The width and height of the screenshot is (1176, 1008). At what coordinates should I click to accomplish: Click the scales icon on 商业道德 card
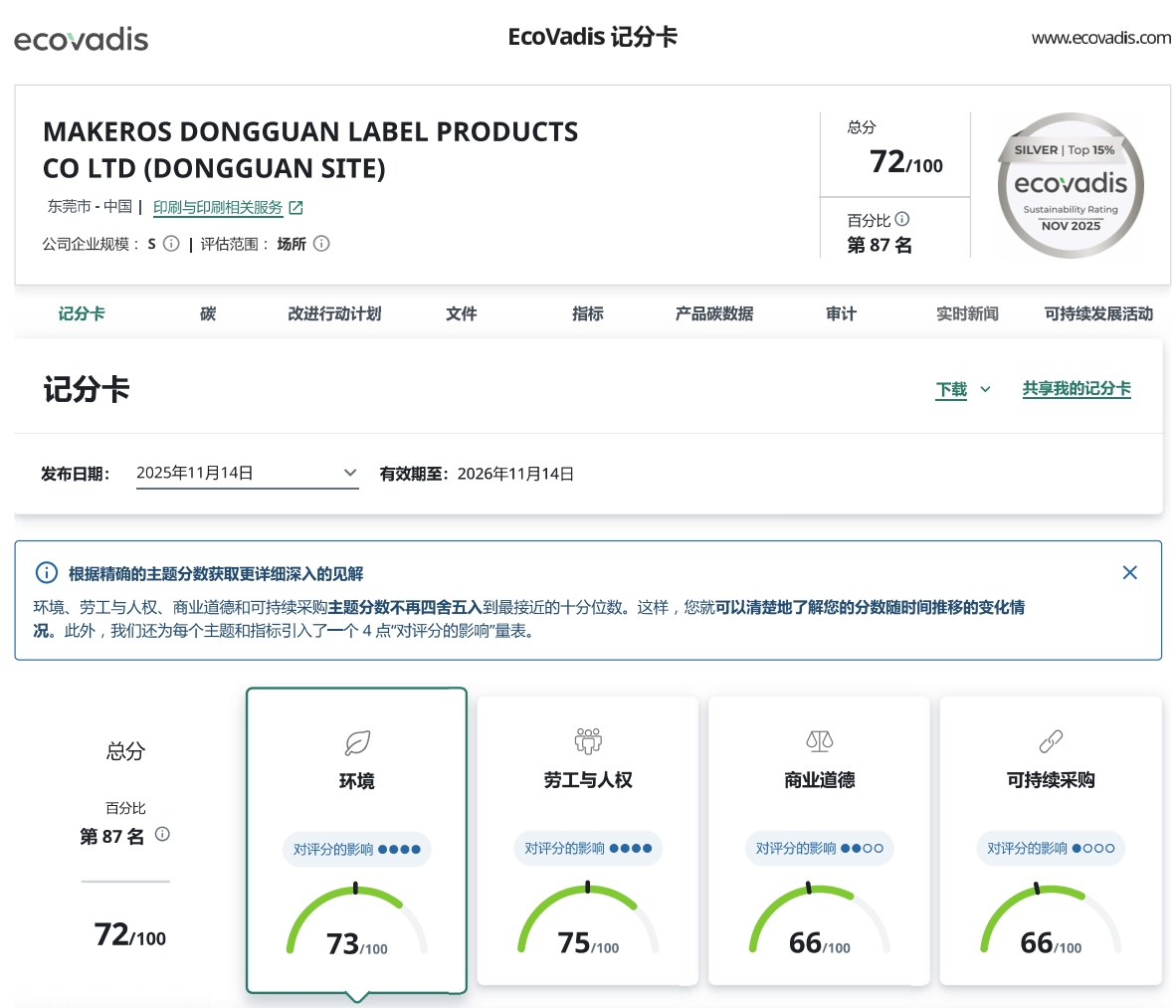819,741
